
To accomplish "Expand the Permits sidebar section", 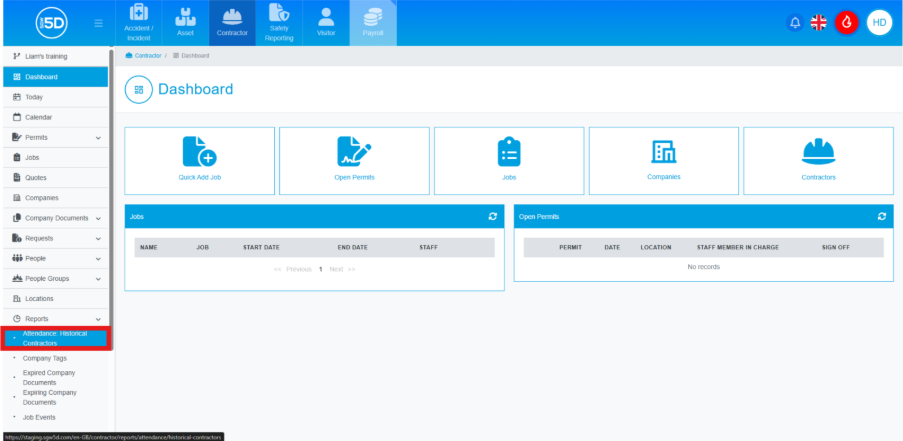I will [98, 138].
